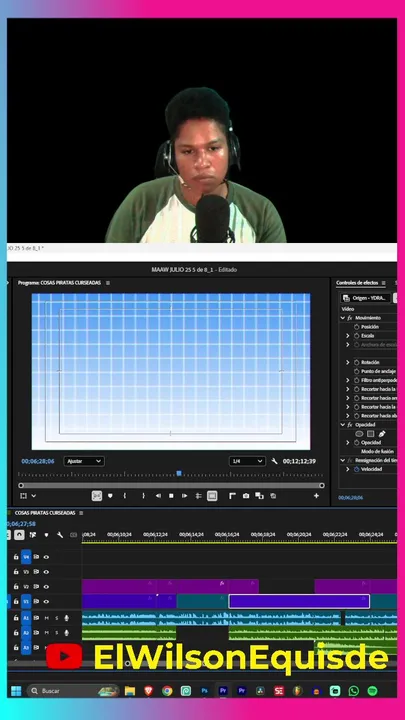This screenshot has height=720, width=405.
Task: Toggle lock on track V3
Action: [x=16, y=572]
